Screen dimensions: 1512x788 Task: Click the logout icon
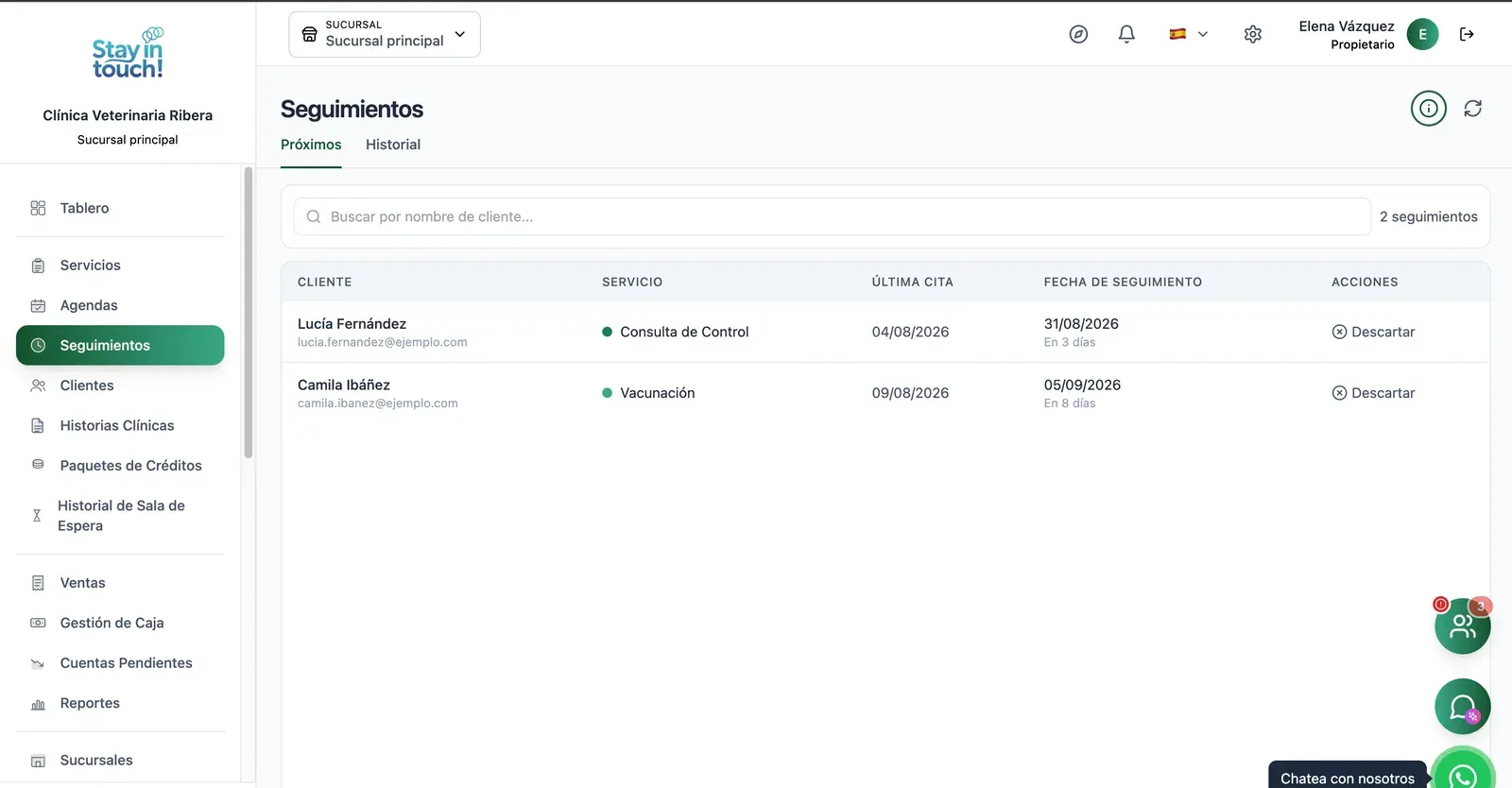[1467, 34]
